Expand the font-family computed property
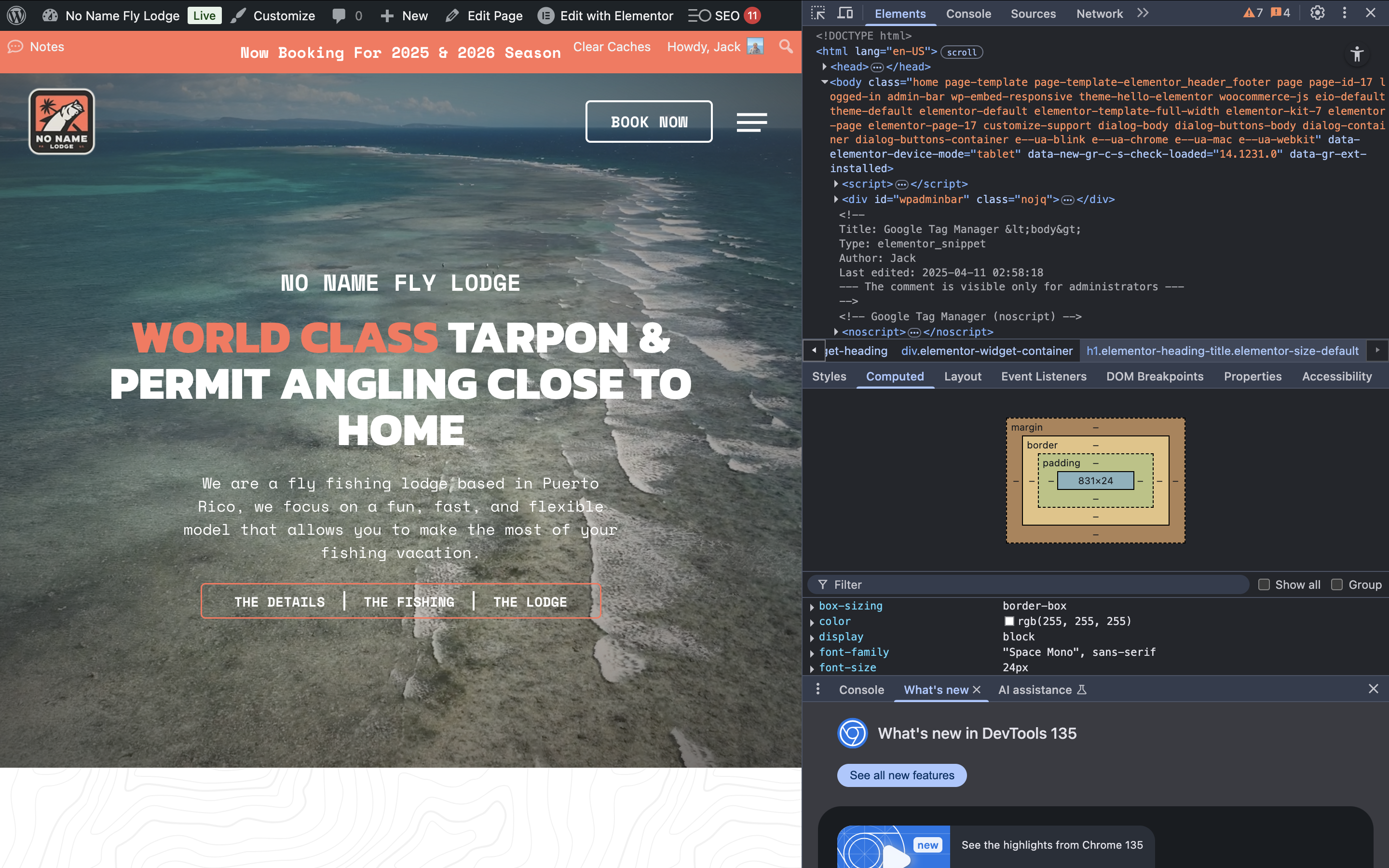1389x868 pixels. click(x=812, y=653)
